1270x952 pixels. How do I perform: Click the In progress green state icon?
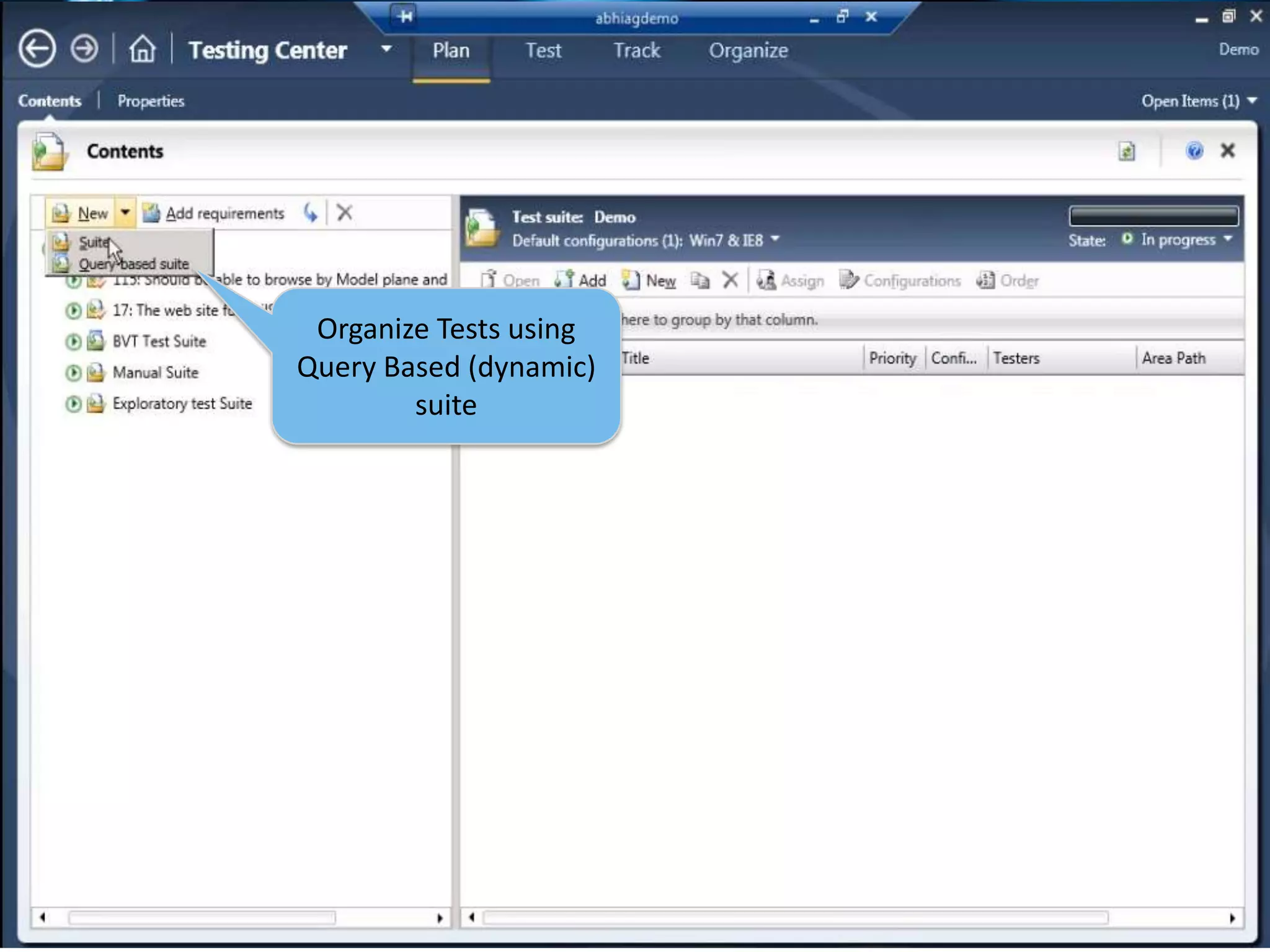pos(1127,239)
